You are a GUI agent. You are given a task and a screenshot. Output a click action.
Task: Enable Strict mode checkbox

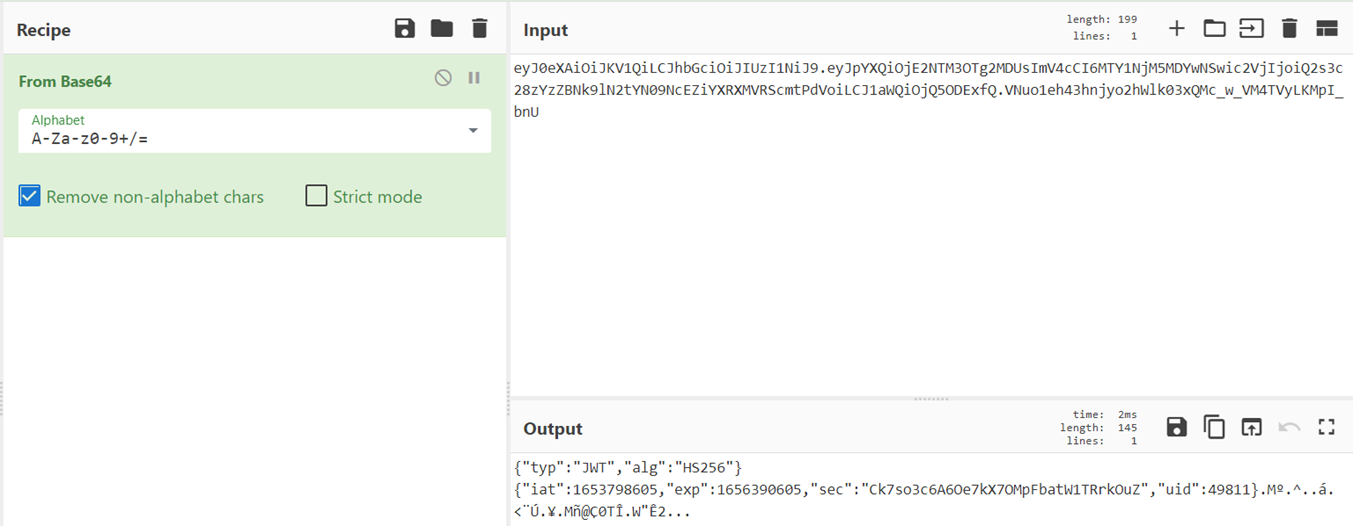(317, 196)
